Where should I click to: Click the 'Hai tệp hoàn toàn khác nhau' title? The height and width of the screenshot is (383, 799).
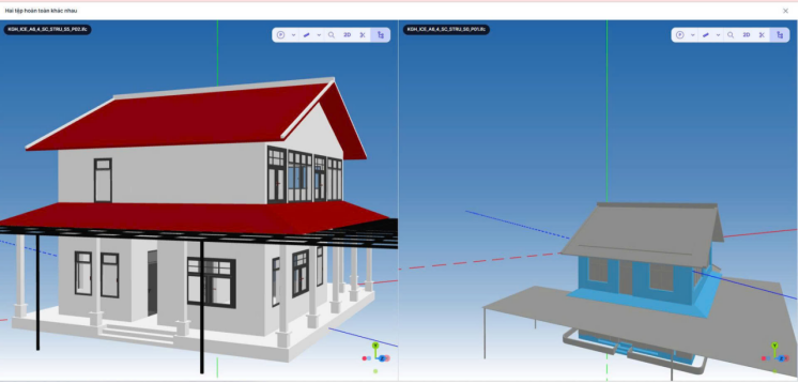pos(41,11)
